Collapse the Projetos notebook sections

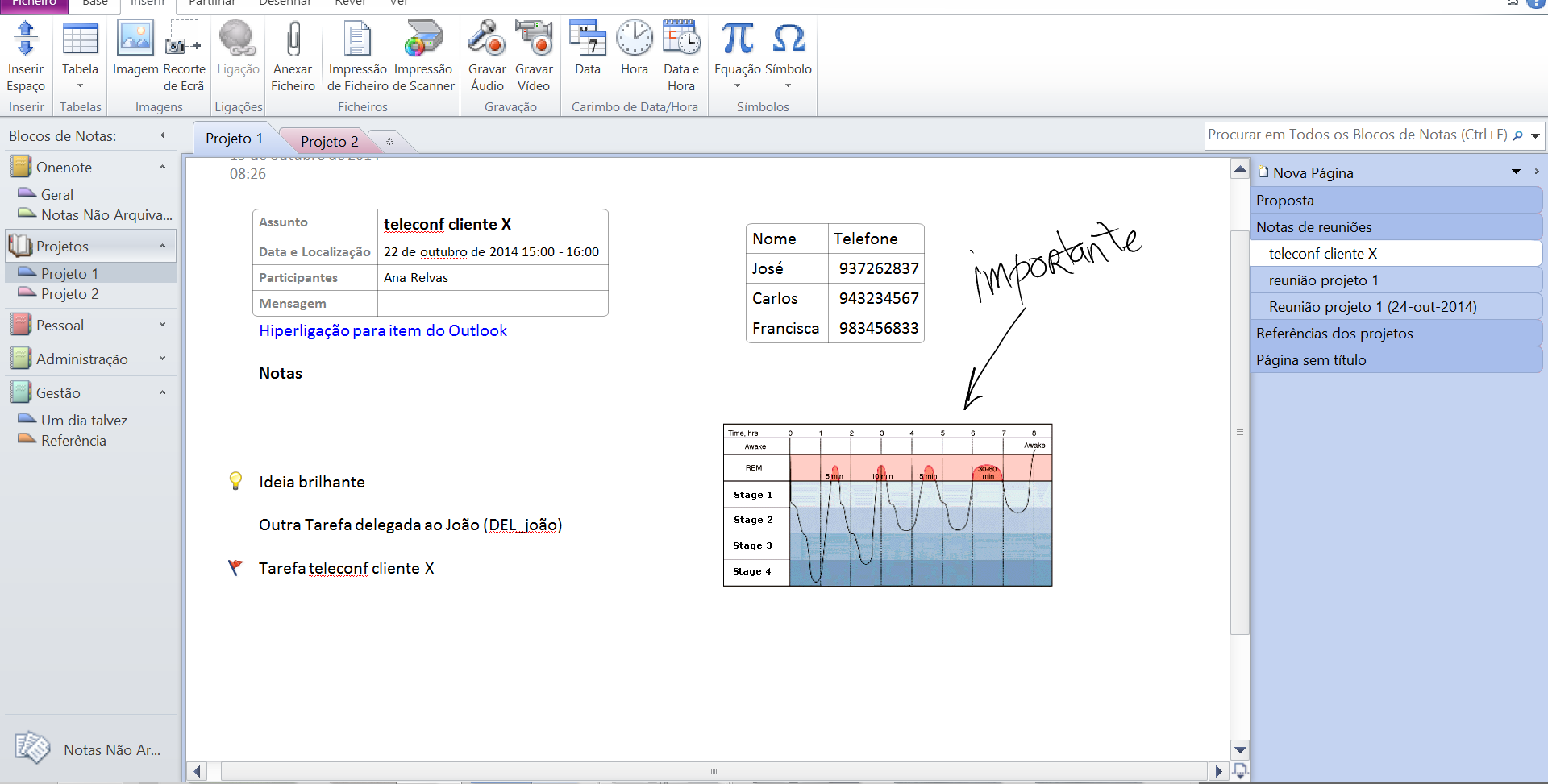162,246
